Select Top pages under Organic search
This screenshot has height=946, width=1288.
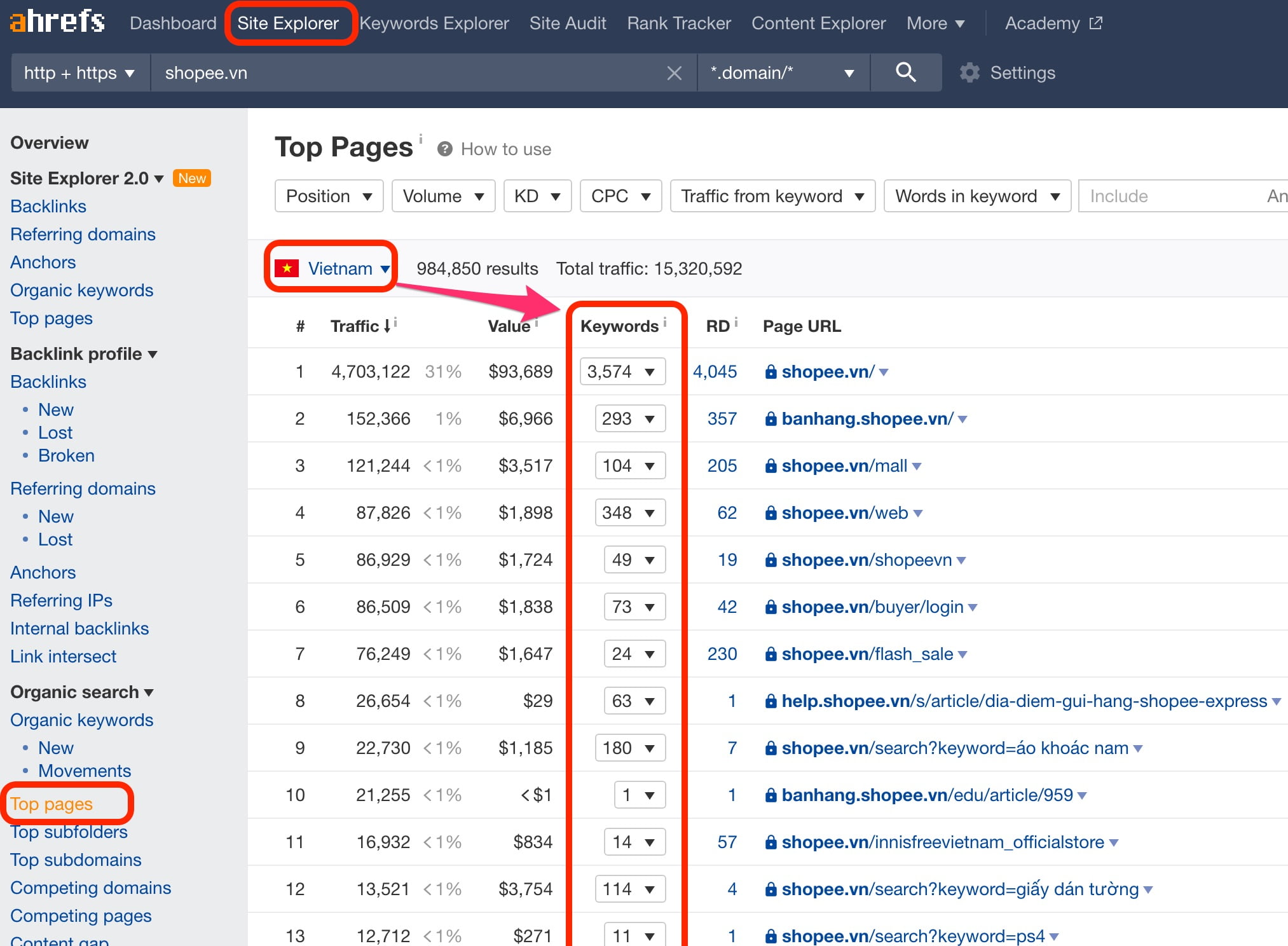coord(51,804)
